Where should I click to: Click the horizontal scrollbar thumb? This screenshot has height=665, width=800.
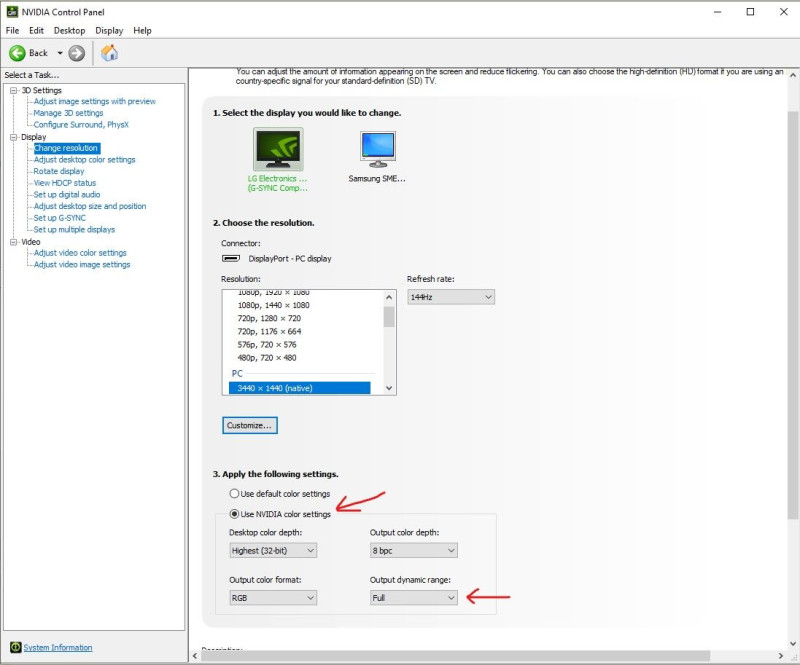pyautogui.click(x=456, y=656)
